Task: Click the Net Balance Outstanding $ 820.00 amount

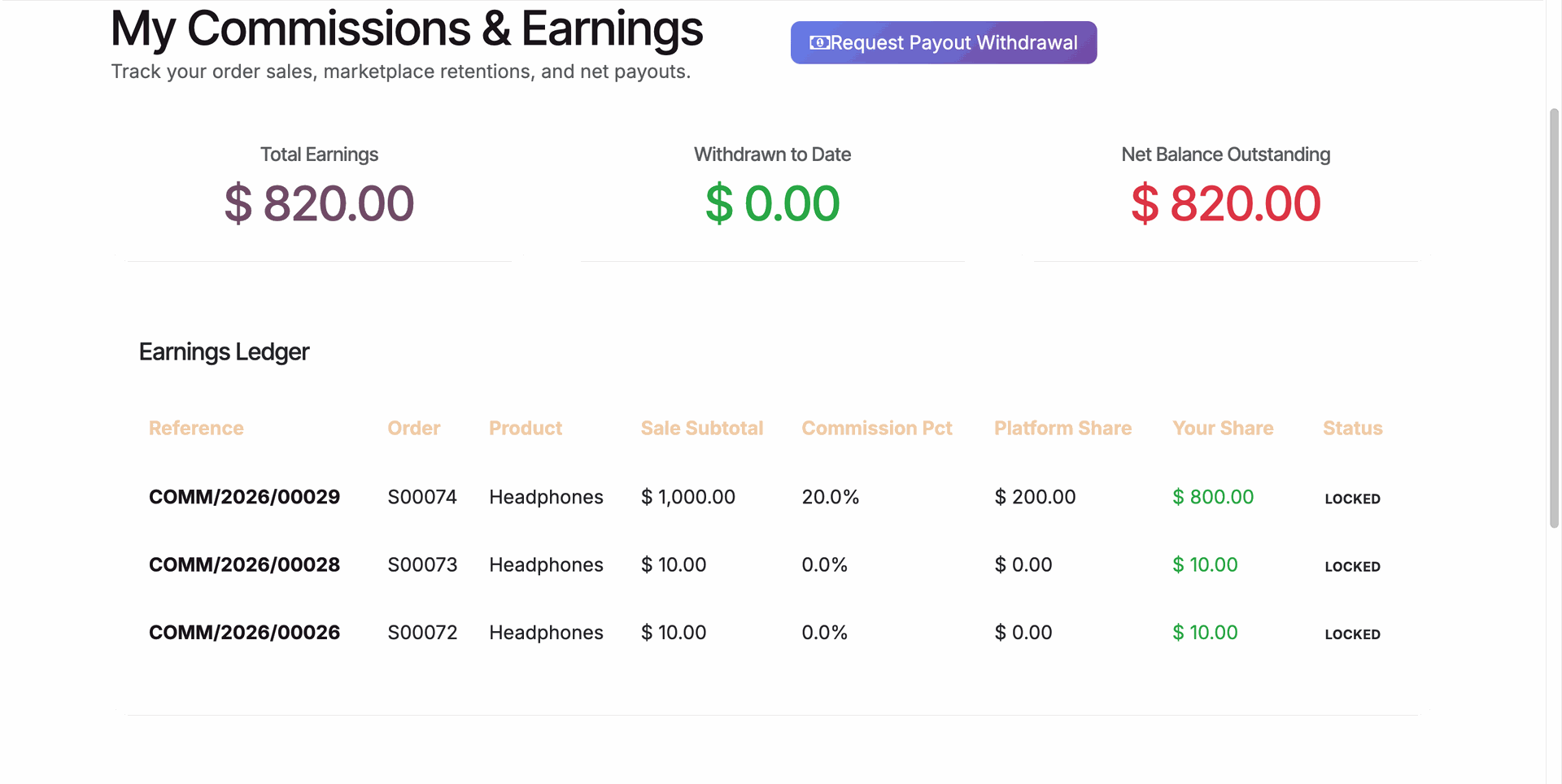Action: (x=1226, y=203)
